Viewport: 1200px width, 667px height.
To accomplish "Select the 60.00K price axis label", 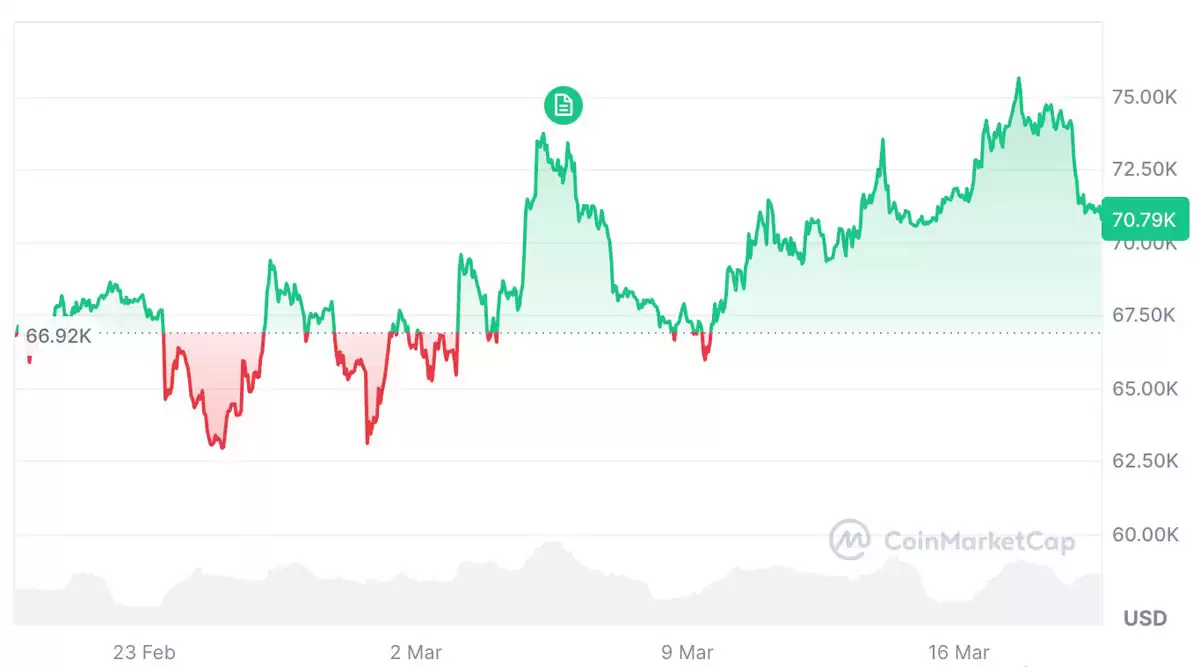I will tap(1144, 534).
